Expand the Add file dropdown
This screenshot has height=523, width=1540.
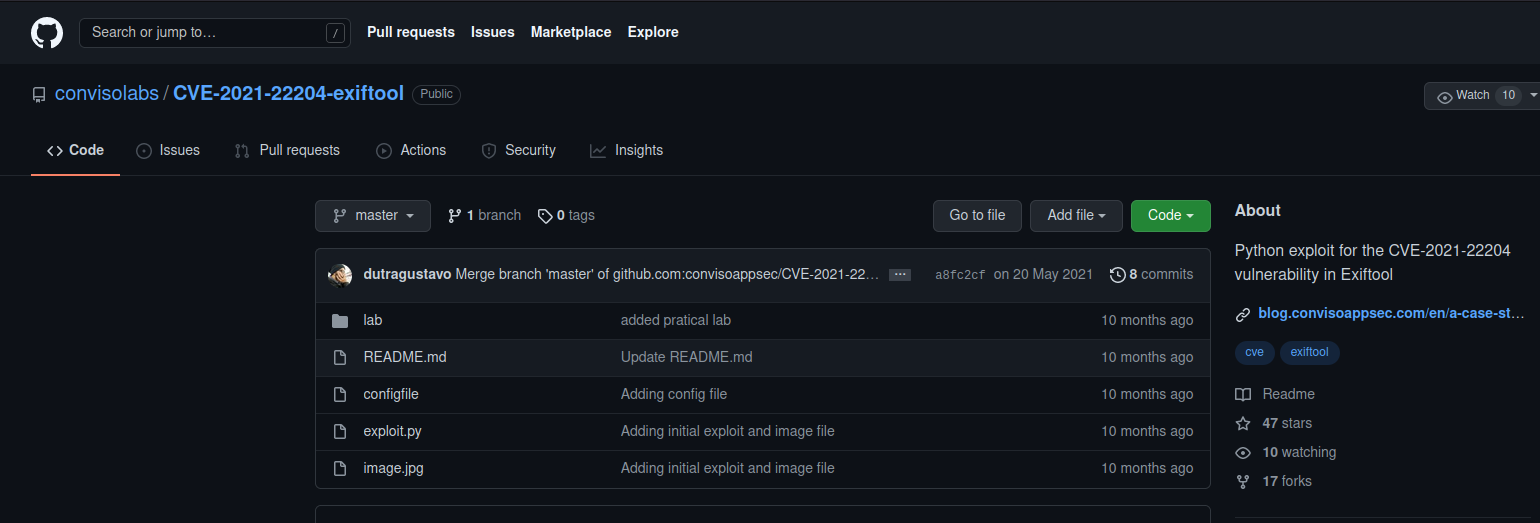tap(1076, 216)
